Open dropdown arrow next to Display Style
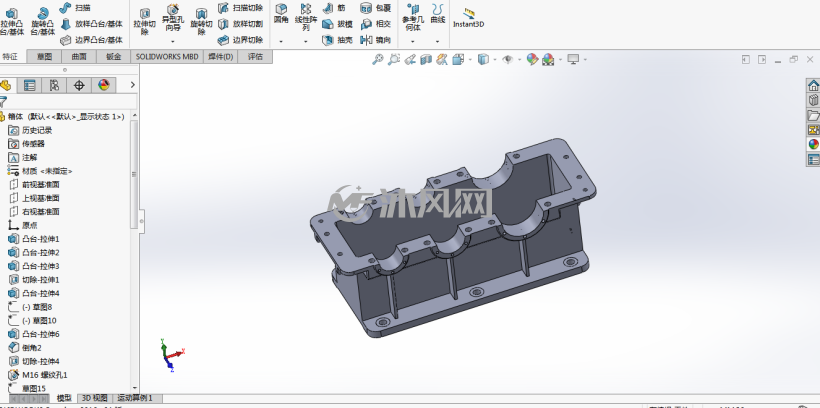 [x=495, y=60]
